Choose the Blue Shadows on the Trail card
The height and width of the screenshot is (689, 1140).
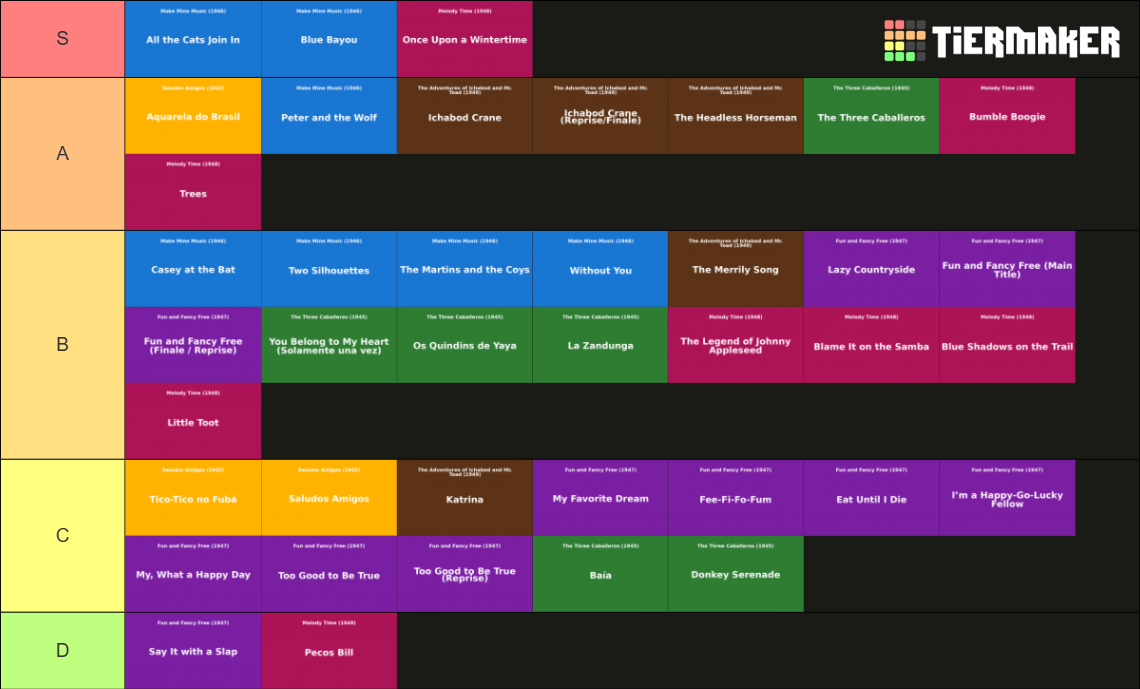[1007, 345]
